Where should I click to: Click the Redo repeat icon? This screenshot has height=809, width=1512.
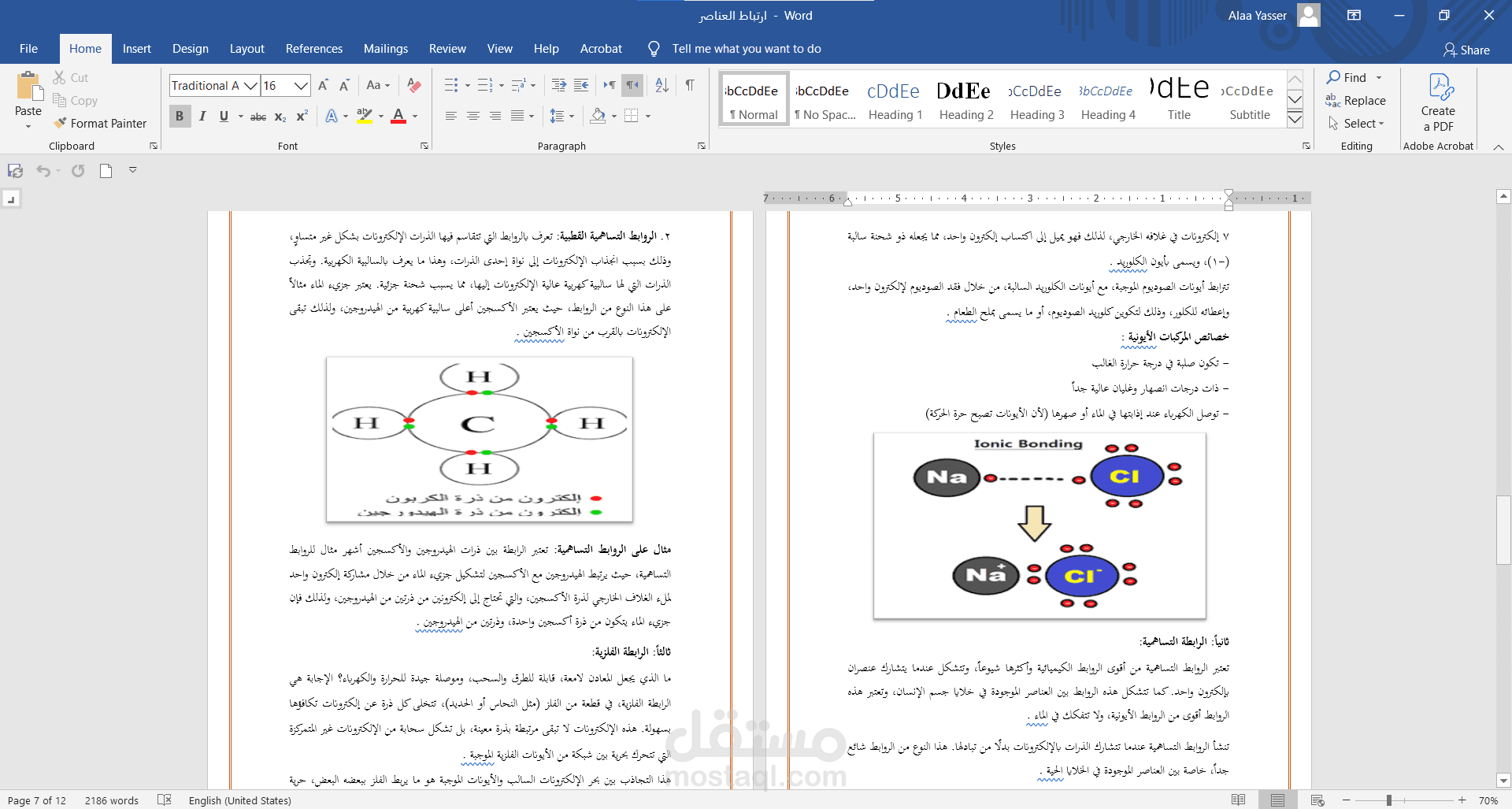click(x=78, y=171)
